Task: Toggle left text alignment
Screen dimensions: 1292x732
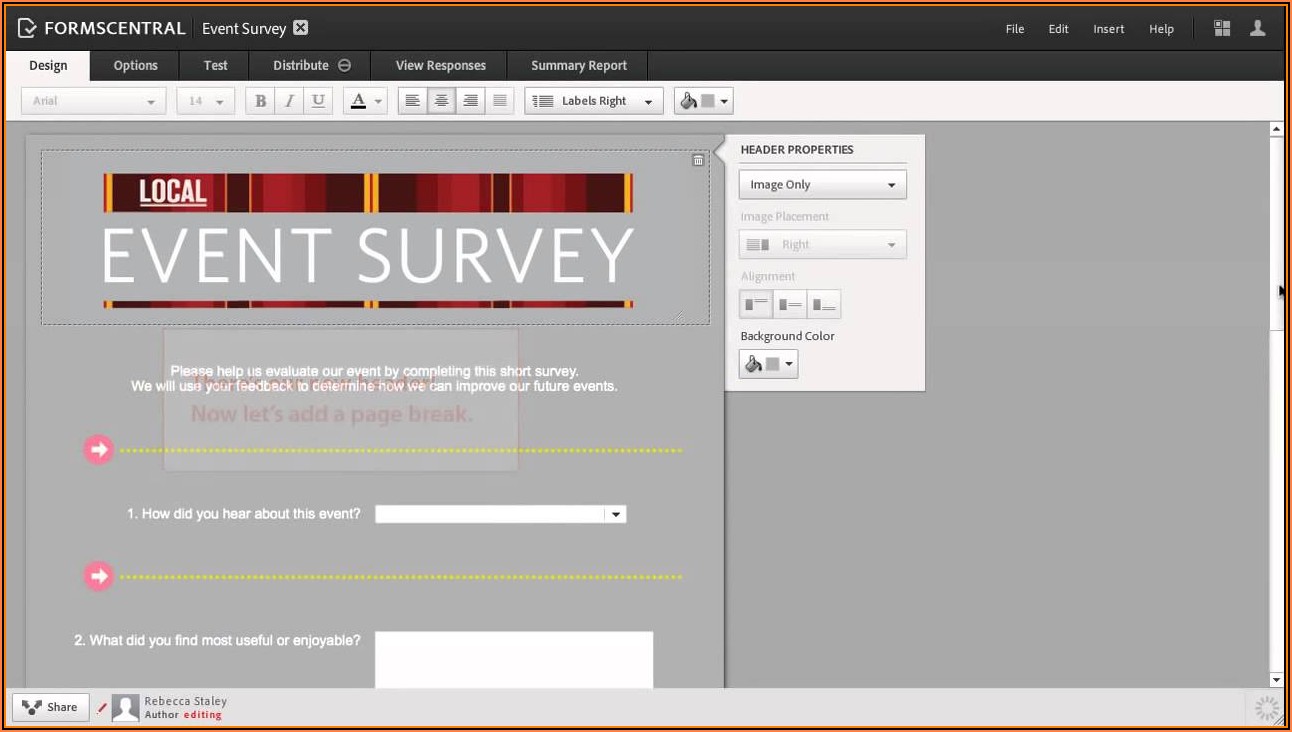Action: [412, 101]
